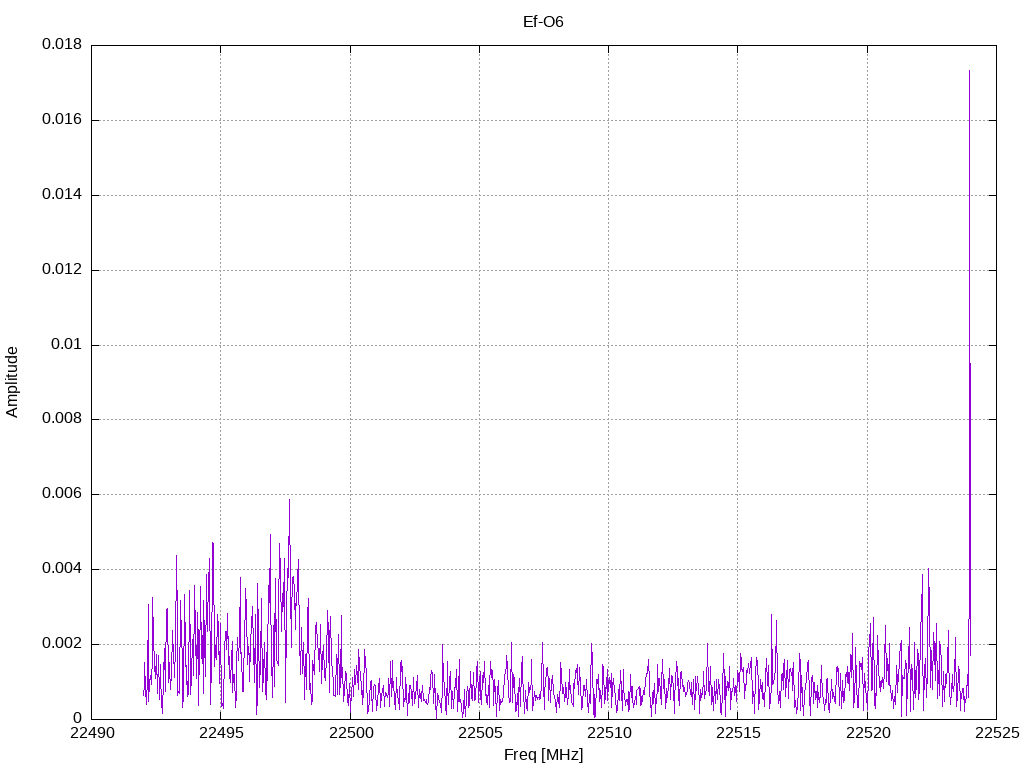The width and height of the screenshot is (1024, 768).
Task: Click the y-axis value 0.006
Action: click(x=62, y=494)
